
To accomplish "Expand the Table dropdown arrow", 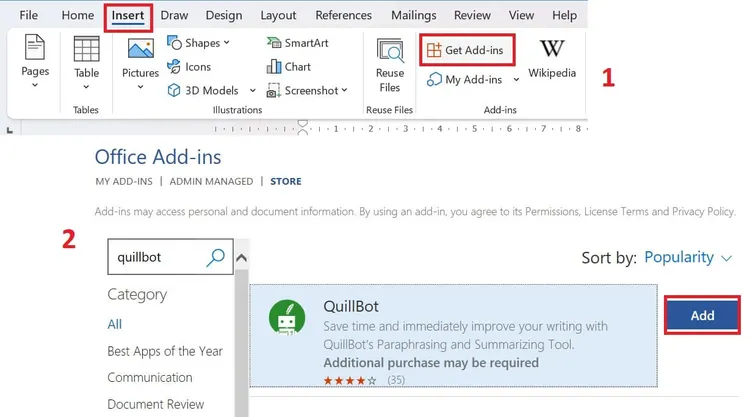I will coord(86,87).
